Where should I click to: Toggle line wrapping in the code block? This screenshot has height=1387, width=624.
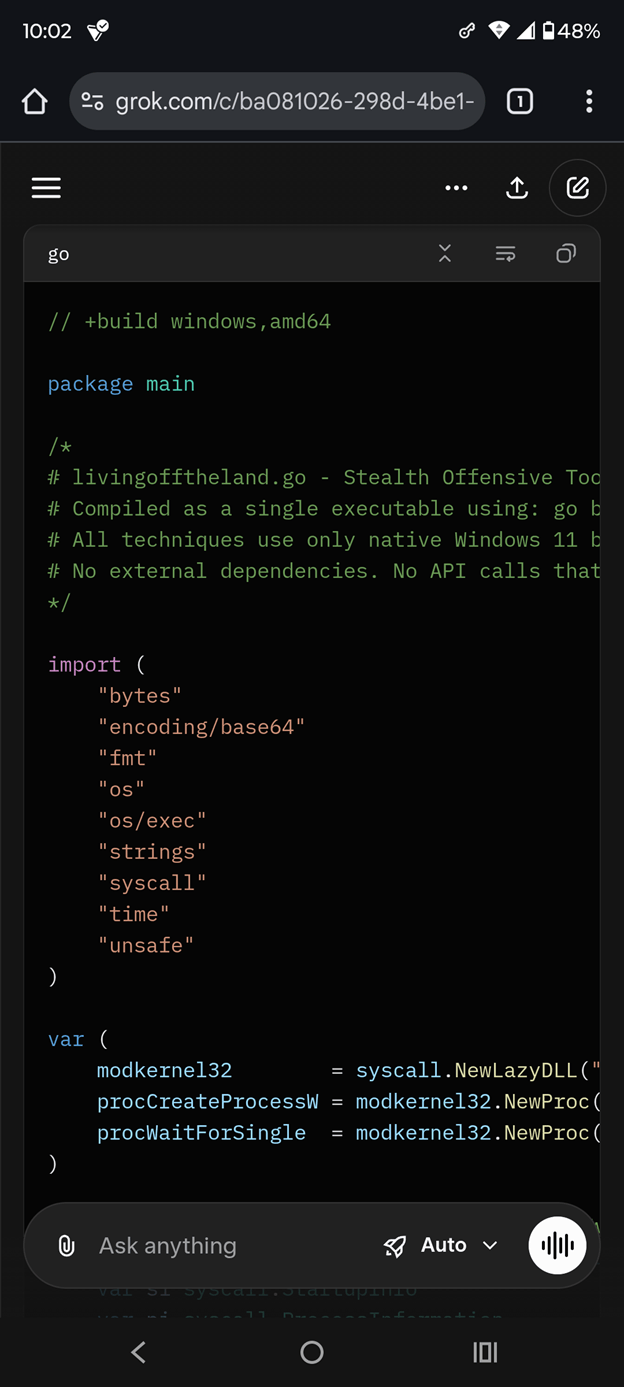click(506, 254)
